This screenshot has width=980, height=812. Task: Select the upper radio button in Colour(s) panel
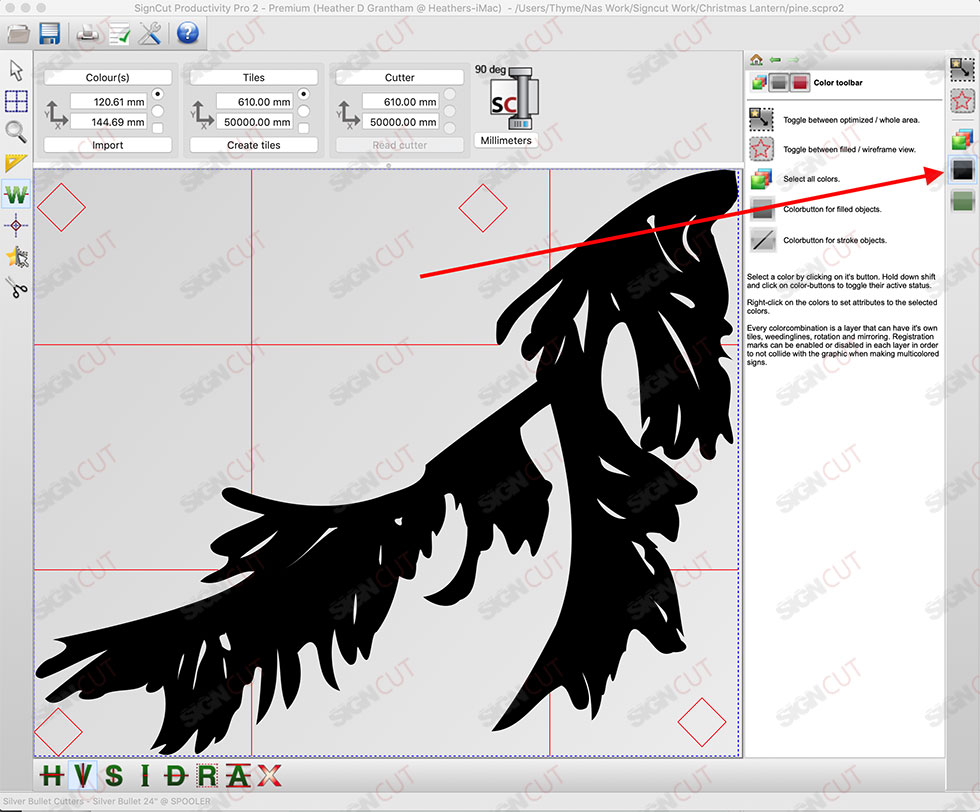tap(158, 94)
